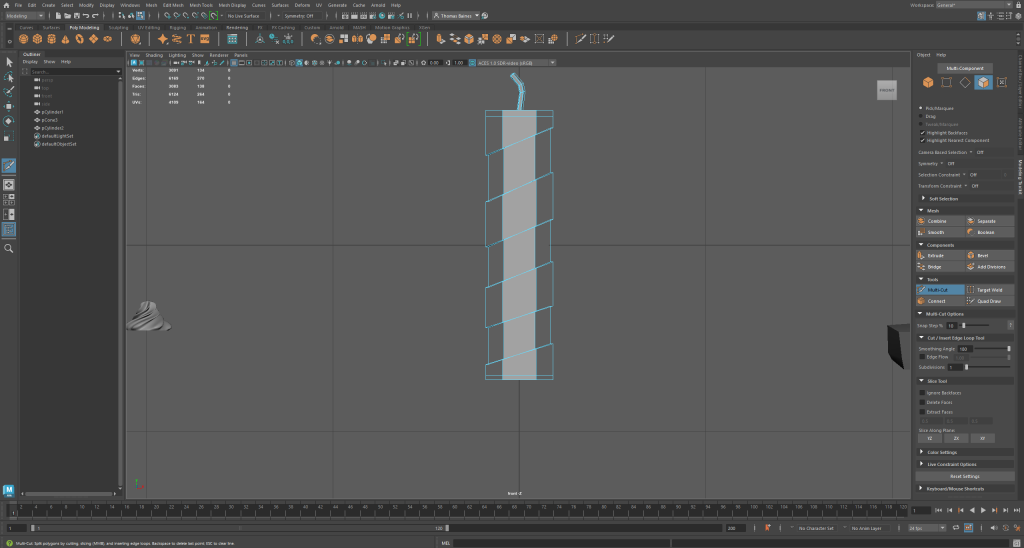Switch to face selection mode icon

pos(984,82)
